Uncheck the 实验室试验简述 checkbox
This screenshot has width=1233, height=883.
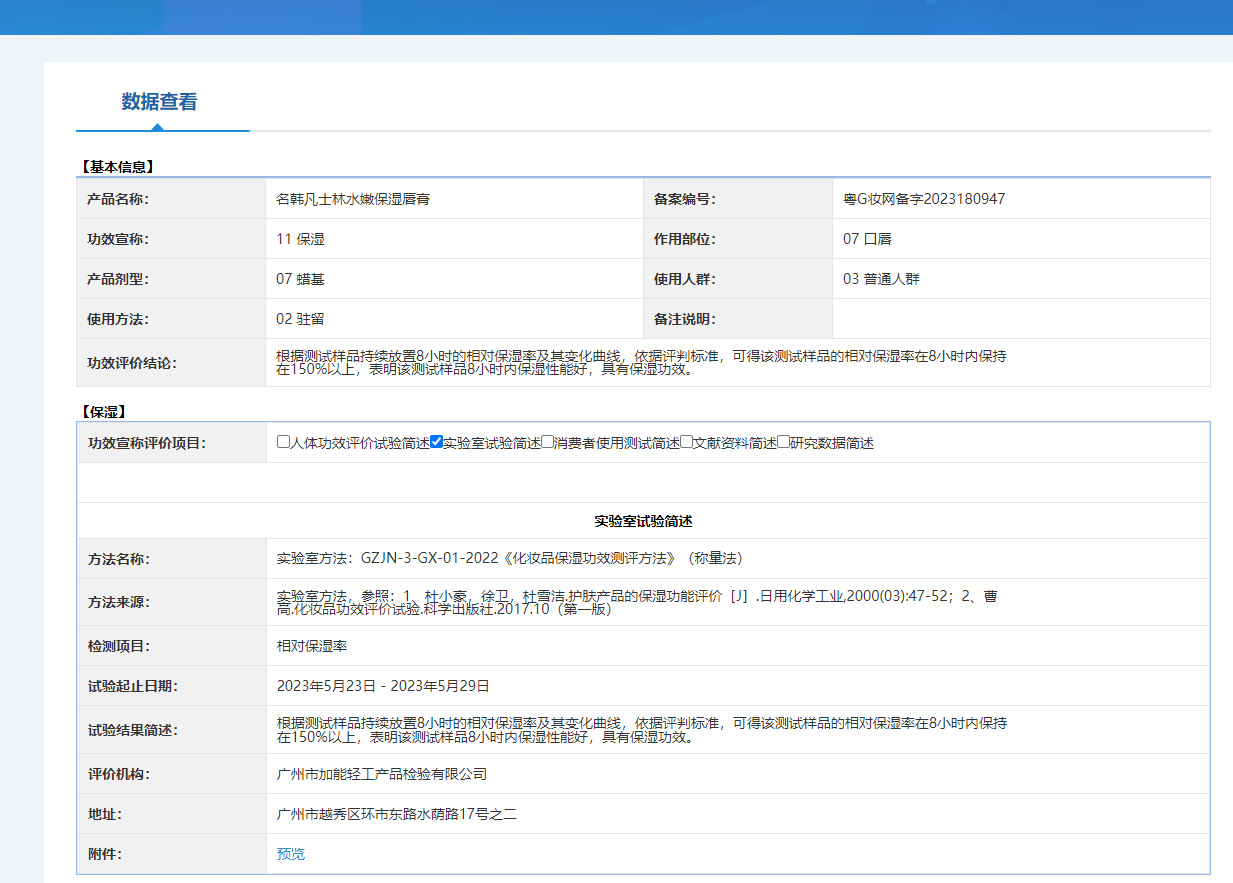pyautogui.click(x=436, y=442)
